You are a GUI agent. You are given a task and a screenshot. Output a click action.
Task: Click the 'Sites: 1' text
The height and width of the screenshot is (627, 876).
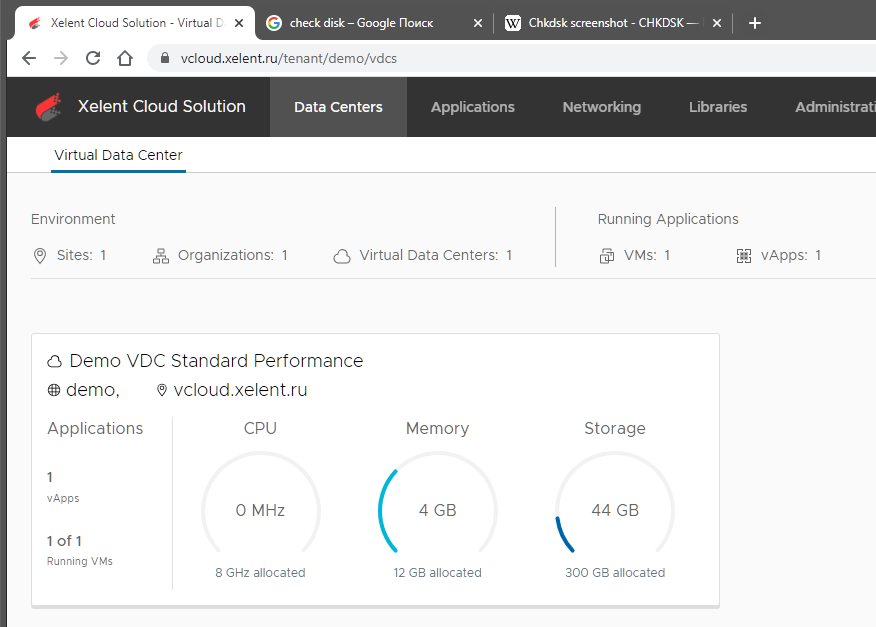tap(82, 255)
